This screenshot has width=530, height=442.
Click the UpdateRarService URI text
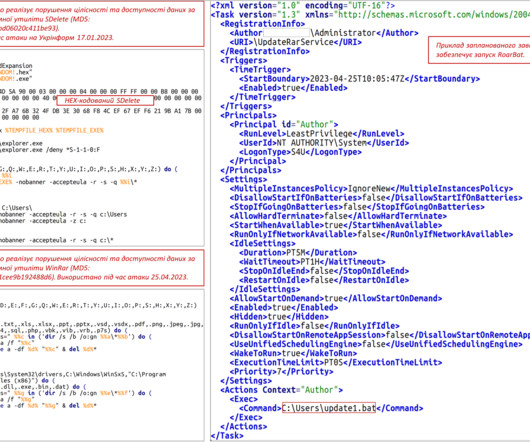295,42
